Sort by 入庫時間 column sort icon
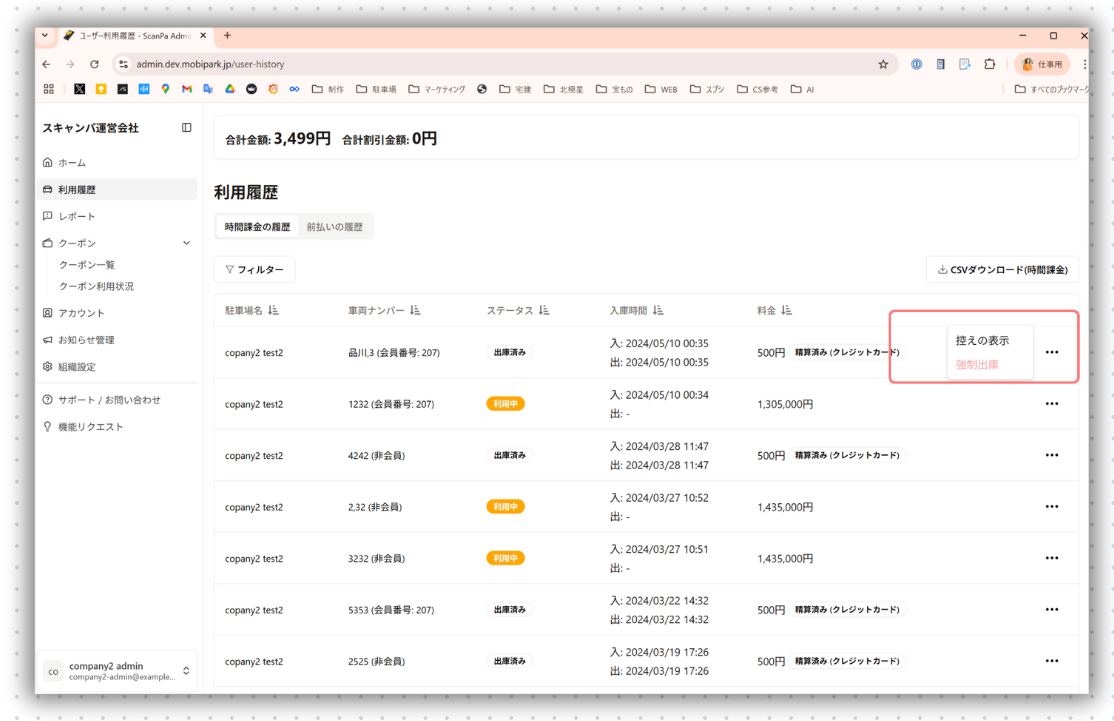 click(x=658, y=311)
